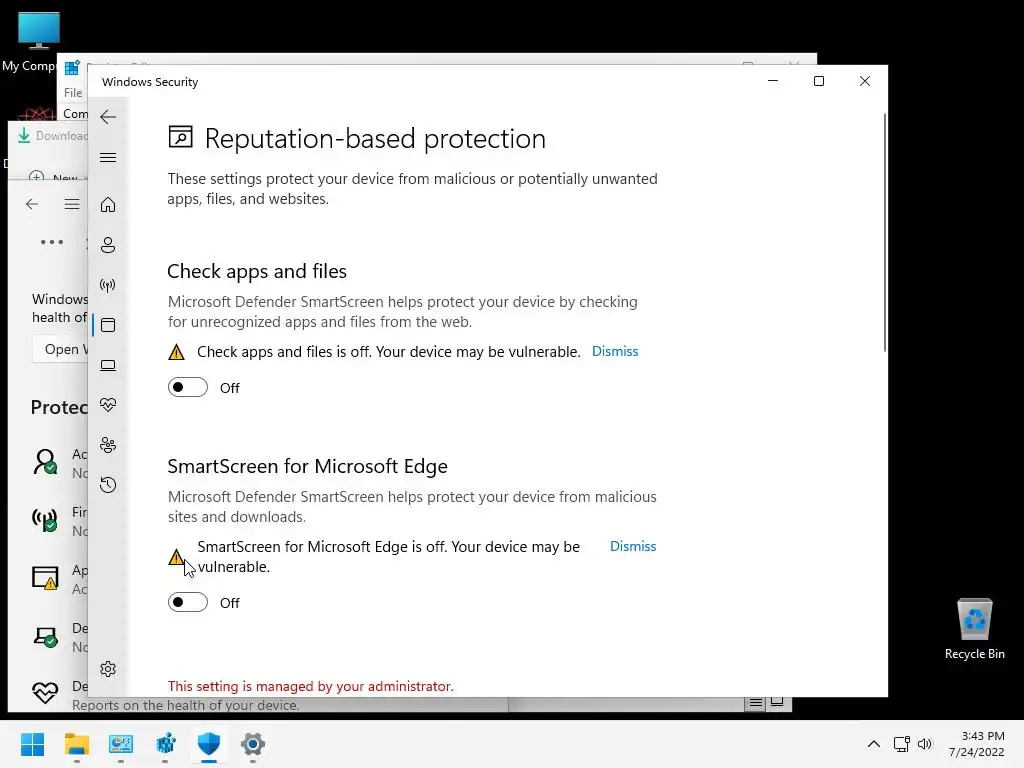Open the volume tray icon
This screenshot has width=1024, height=768.
coord(925,744)
